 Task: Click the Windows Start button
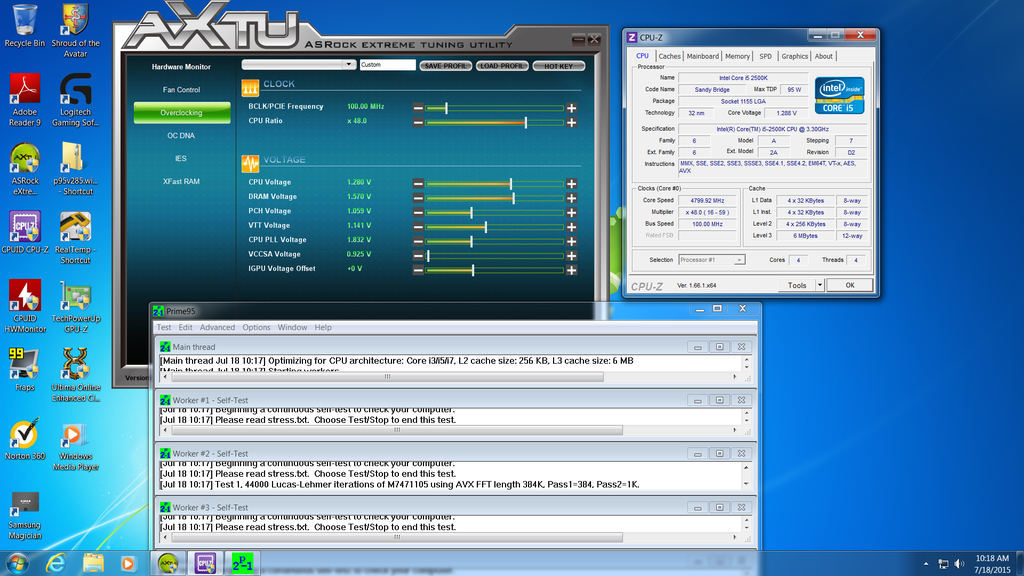pyautogui.click(x=17, y=563)
